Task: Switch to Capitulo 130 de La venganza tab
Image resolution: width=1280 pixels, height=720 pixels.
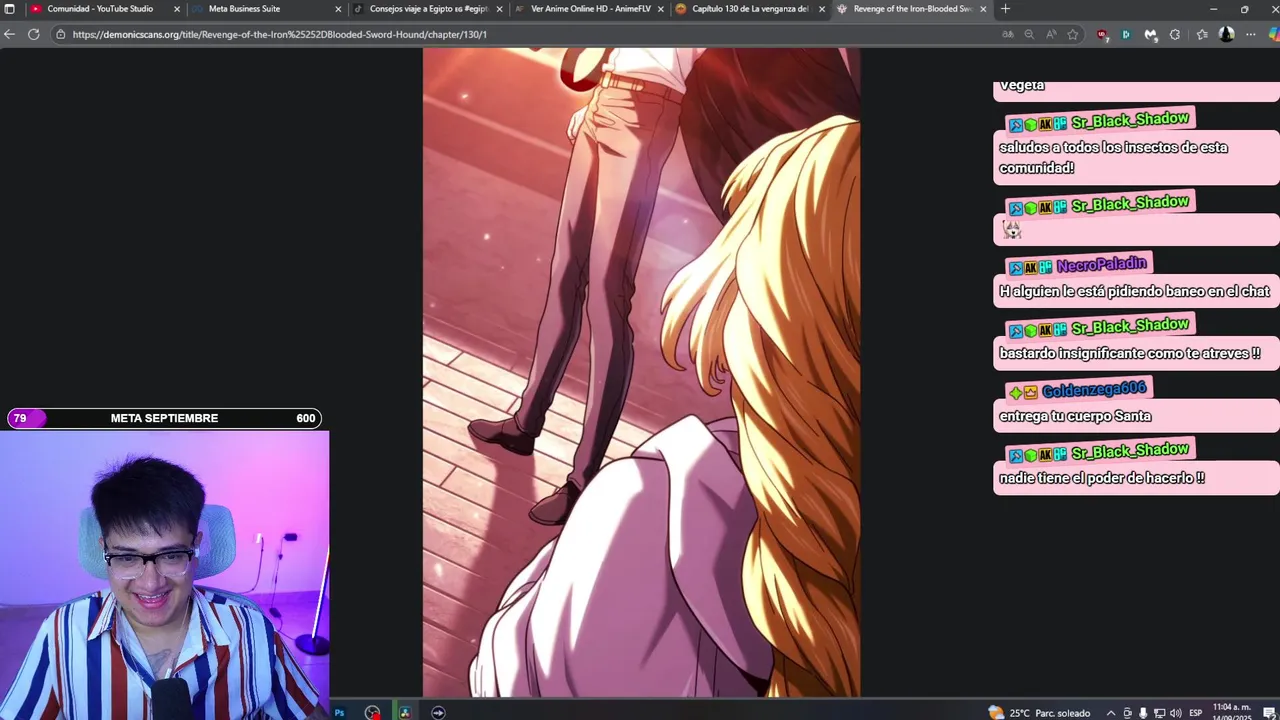Action: pyautogui.click(x=750, y=9)
